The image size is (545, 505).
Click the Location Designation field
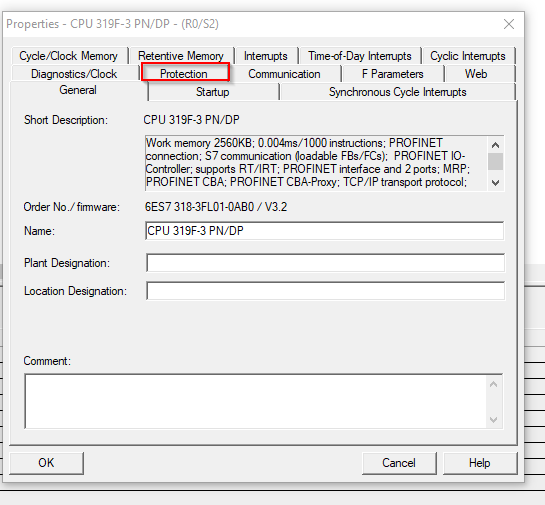(325, 291)
